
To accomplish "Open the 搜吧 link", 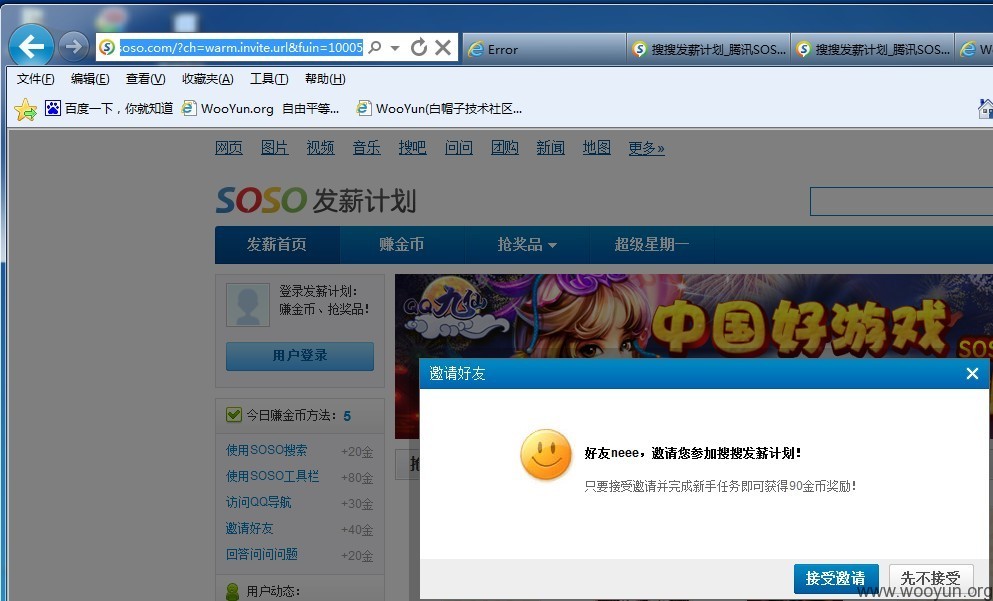I will click(x=412, y=148).
